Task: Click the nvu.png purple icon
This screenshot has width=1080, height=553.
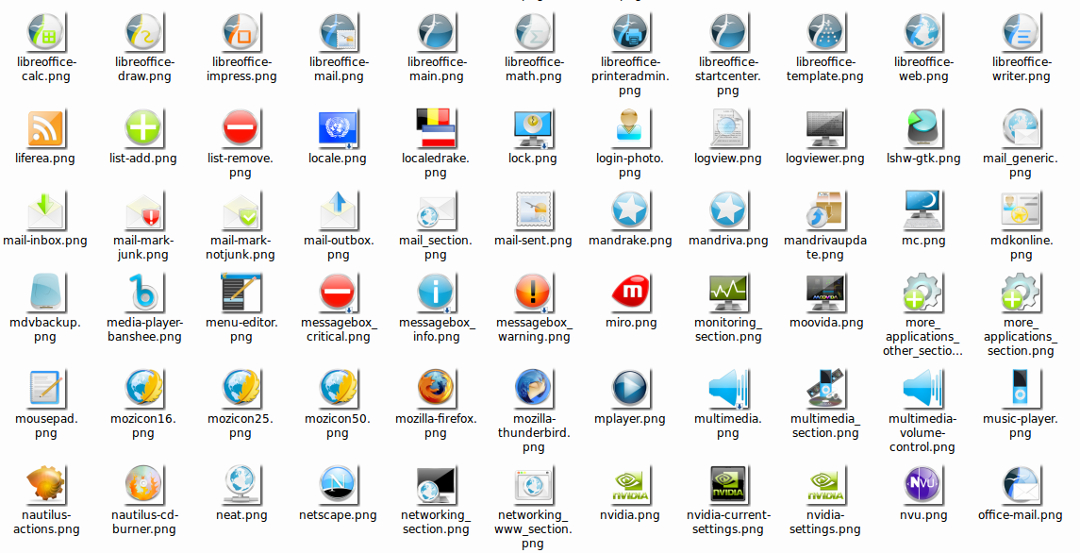Action: (x=923, y=484)
